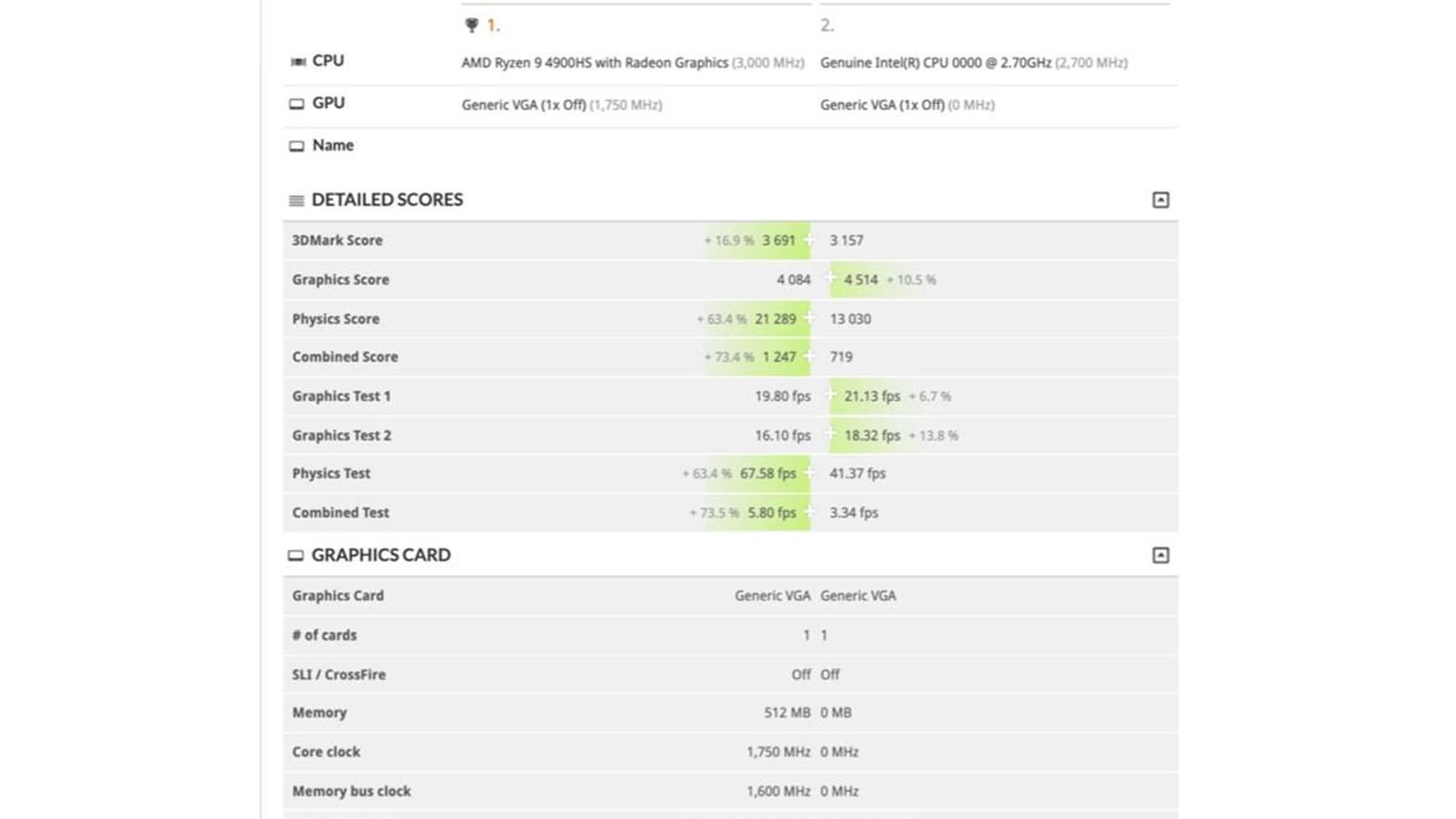The height and width of the screenshot is (819, 1456).
Task: Click the plus icon beside 3 691
Action: 809,240
